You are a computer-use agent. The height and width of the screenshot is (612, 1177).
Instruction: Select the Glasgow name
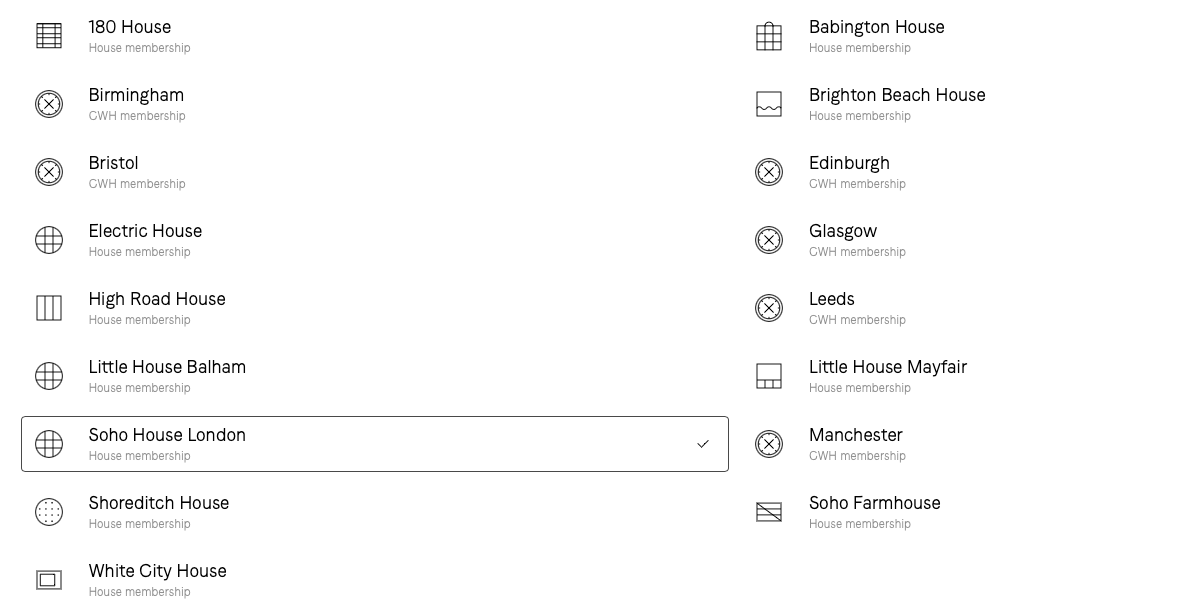(843, 231)
